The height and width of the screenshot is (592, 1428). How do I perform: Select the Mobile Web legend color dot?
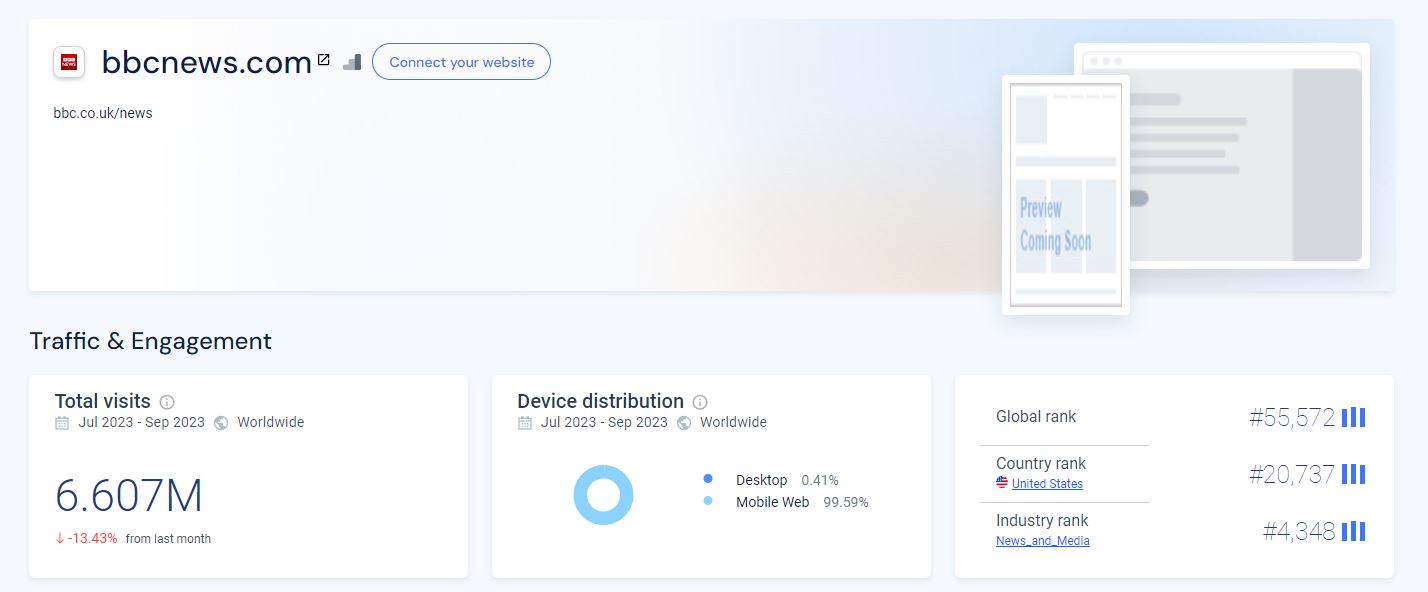[x=708, y=501]
